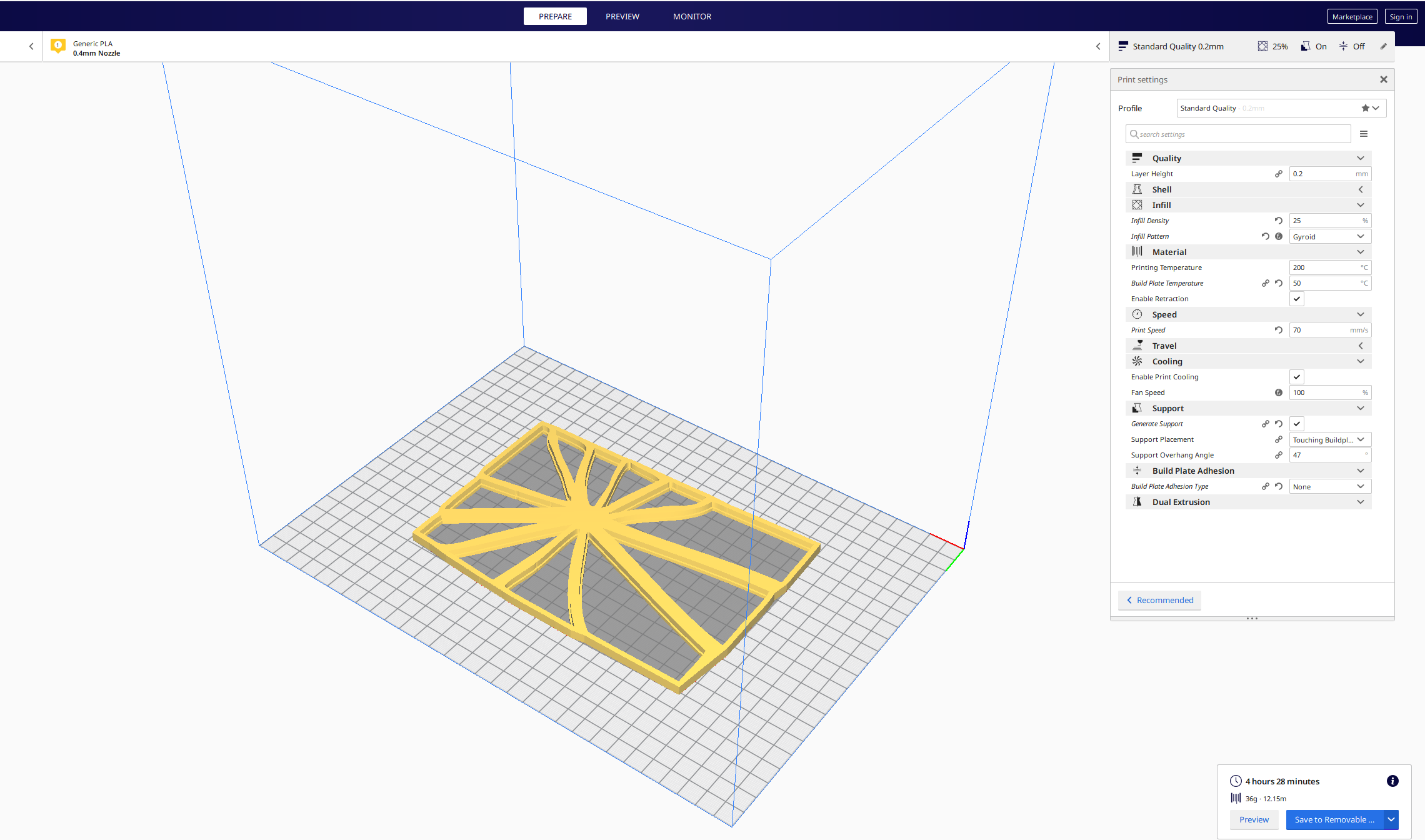Toggle the Generate Support checkbox
Viewport: 1425px width, 840px height.
coord(1297,424)
